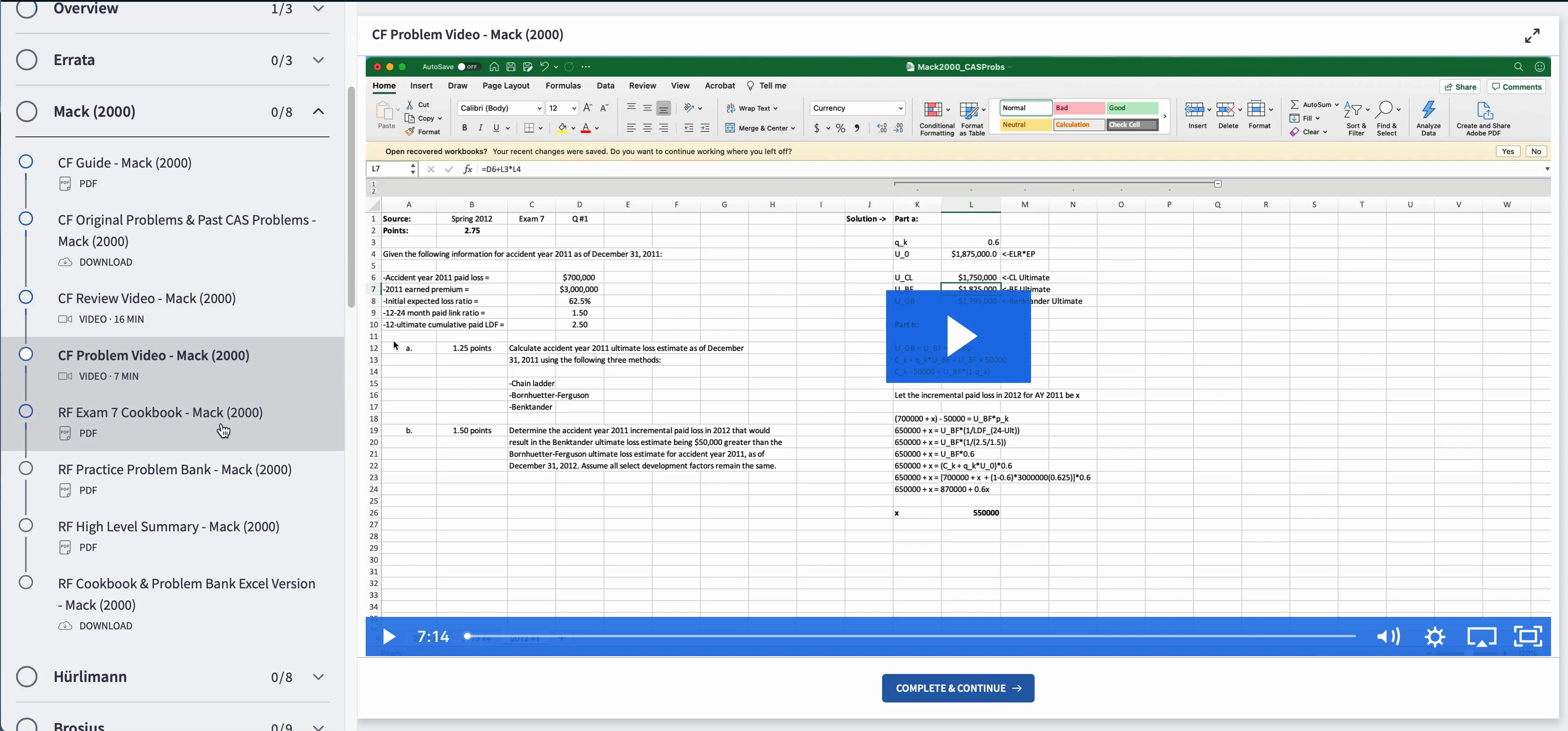Click the Paste clipboard icon

click(x=385, y=110)
